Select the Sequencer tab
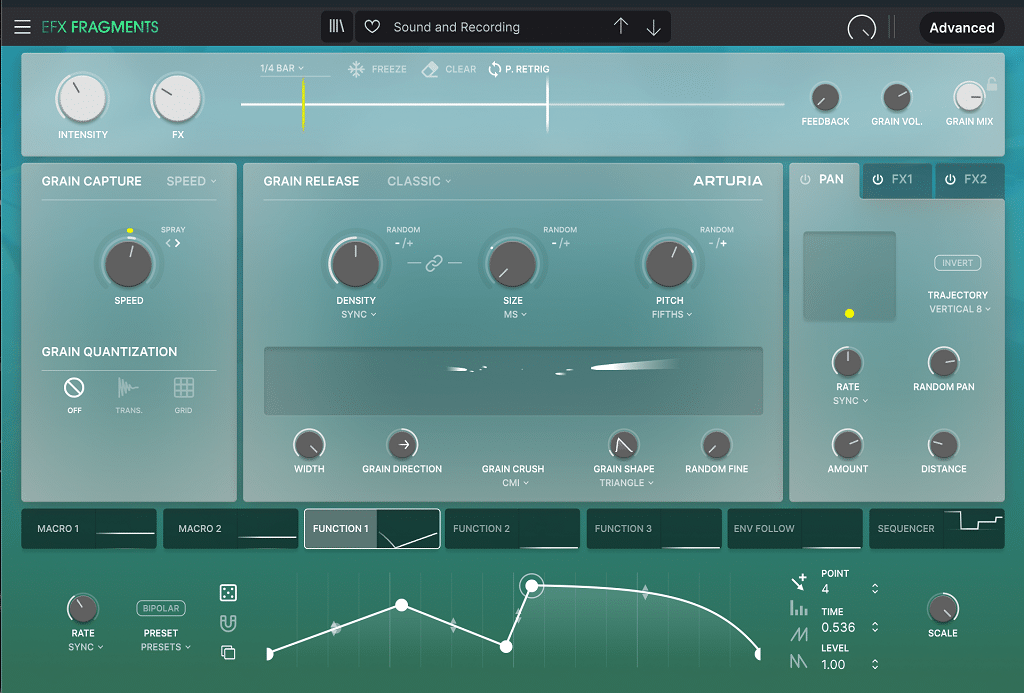Image resolution: width=1024 pixels, height=693 pixels. (x=937, y=528)
